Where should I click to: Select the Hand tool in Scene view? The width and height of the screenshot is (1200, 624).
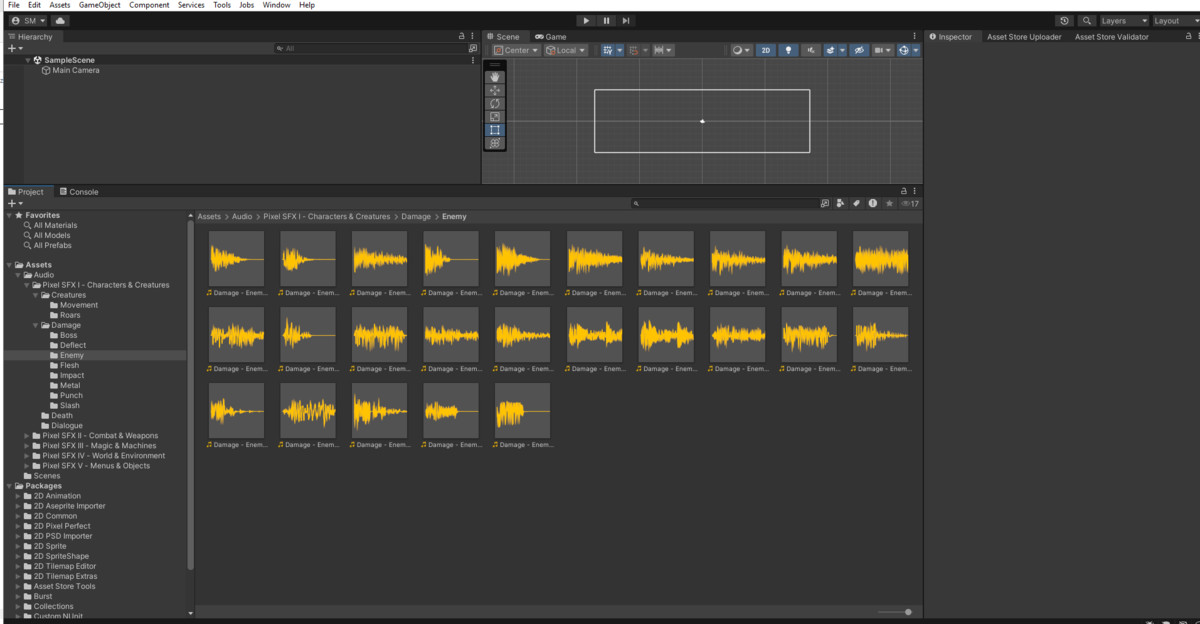495,77
